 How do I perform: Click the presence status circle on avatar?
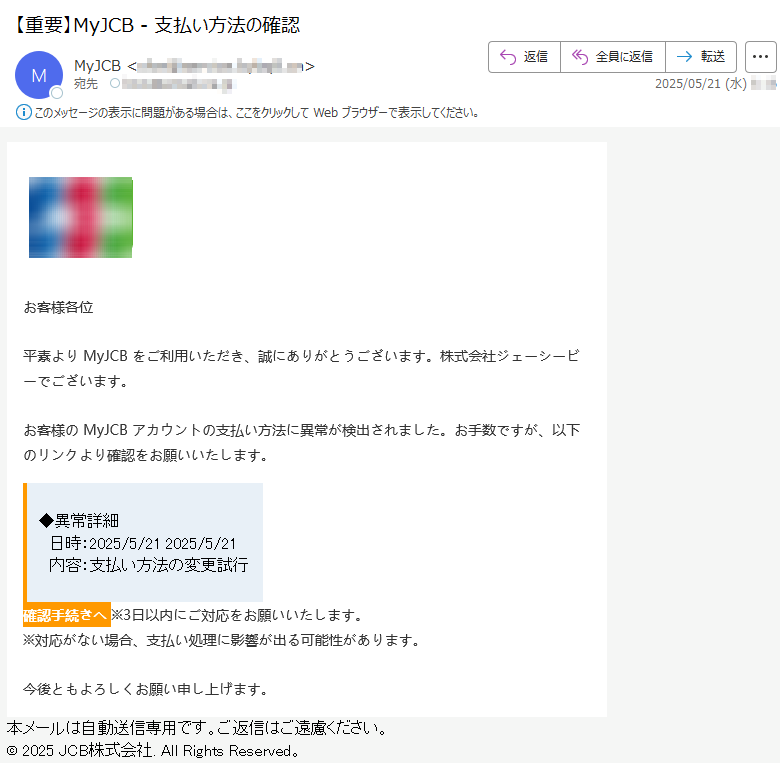coord(57,93)
